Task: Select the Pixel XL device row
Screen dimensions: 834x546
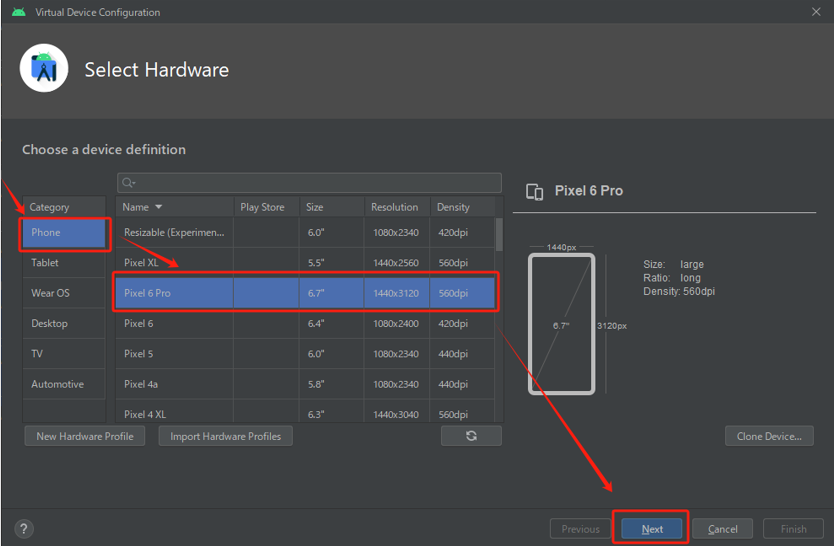Action: coord(305,263)
